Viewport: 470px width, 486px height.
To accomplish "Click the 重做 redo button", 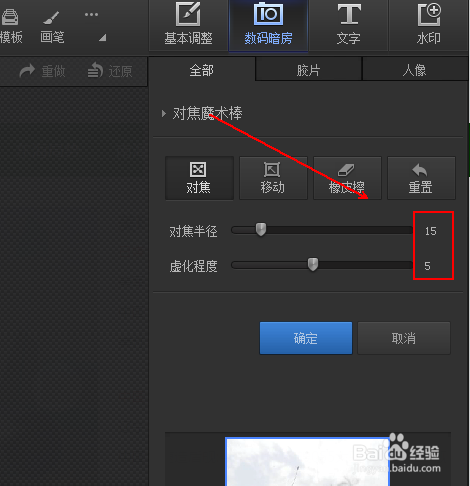I will pyautogui.click(x=42, y=71).
